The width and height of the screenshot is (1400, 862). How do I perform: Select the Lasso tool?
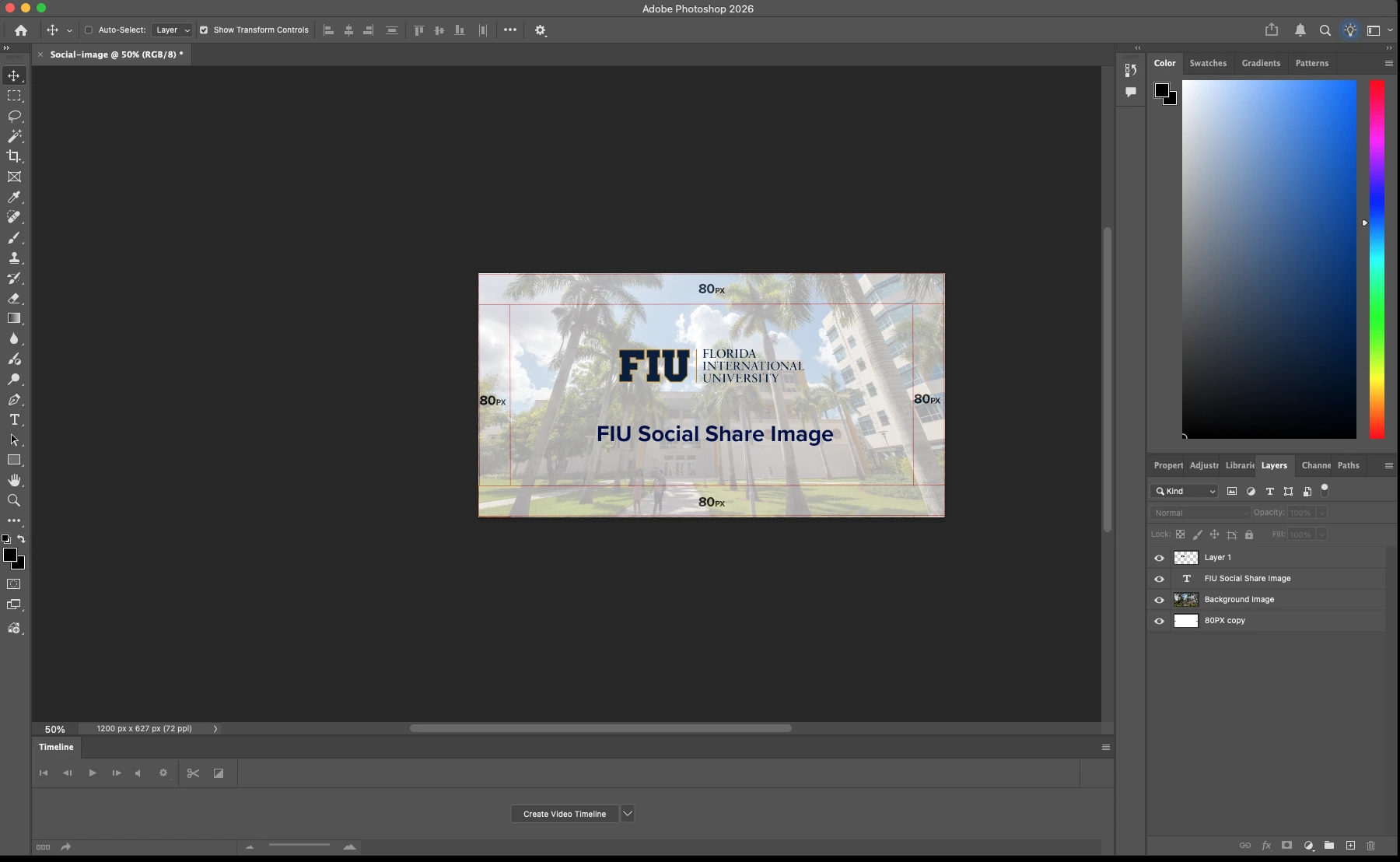point(14,117)
